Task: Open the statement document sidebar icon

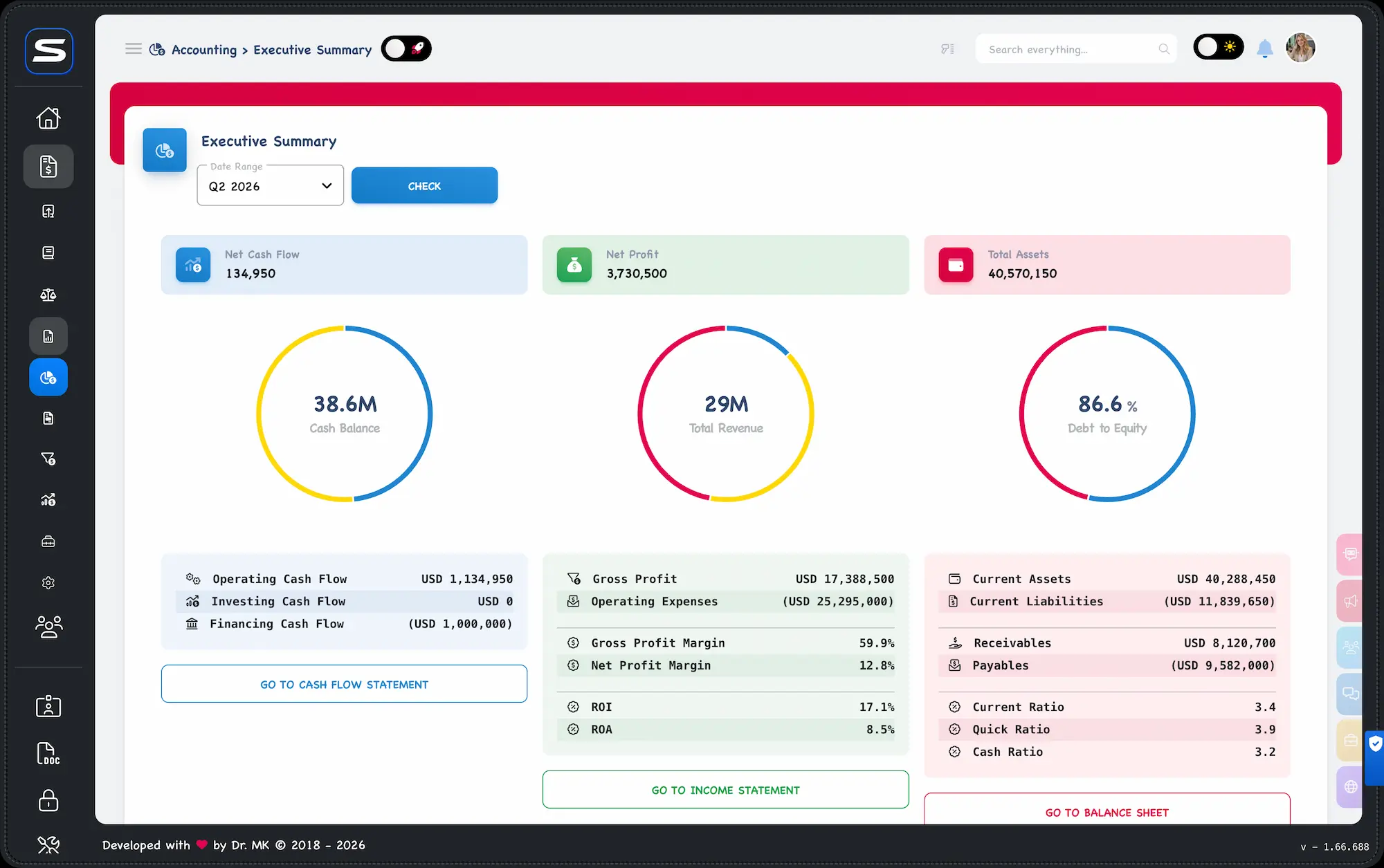Action: click(48, 418)
